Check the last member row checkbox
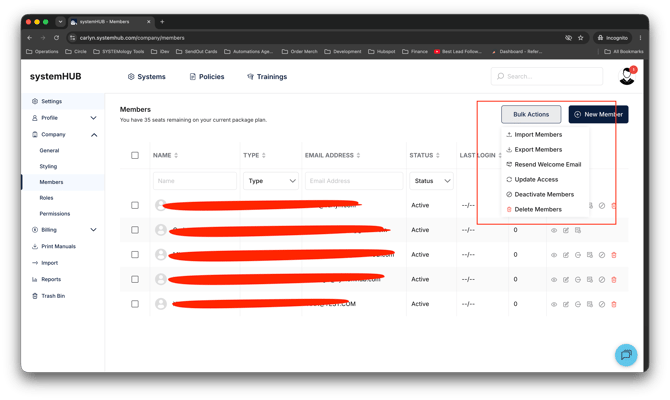This screenshot has height=400, width=670. [x=135, y=304]
